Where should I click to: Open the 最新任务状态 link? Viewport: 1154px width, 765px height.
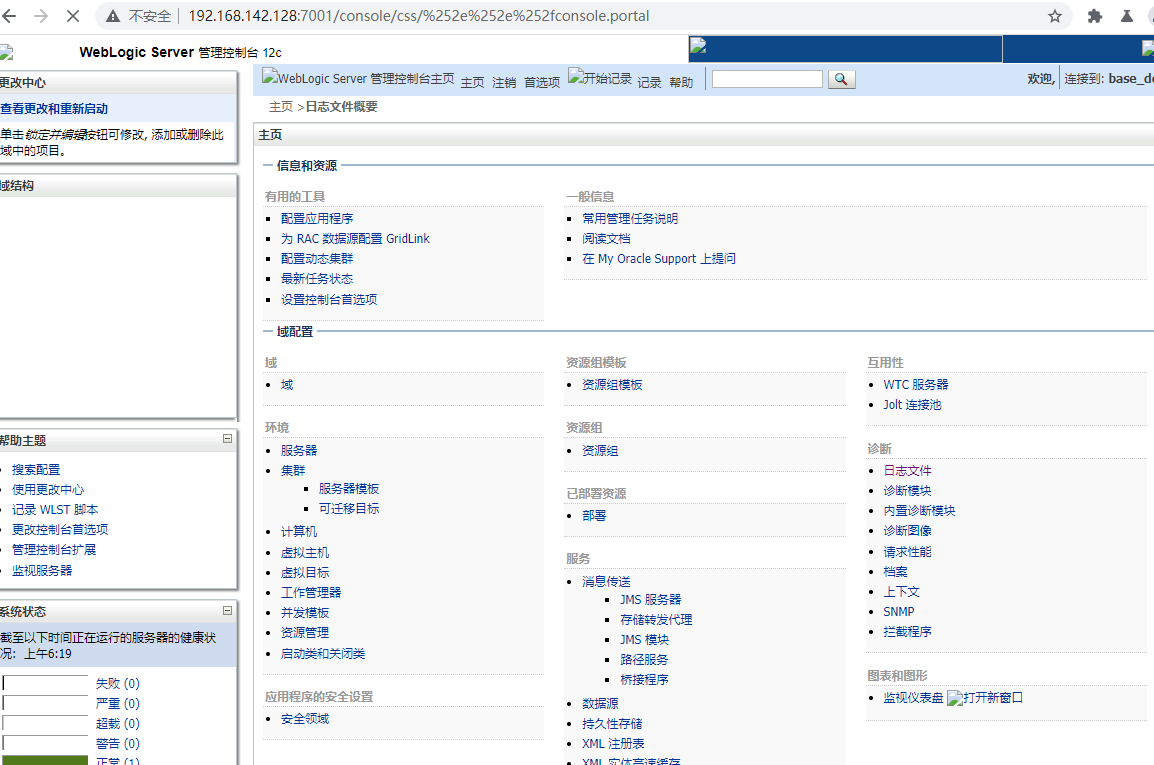click(317, 278)
